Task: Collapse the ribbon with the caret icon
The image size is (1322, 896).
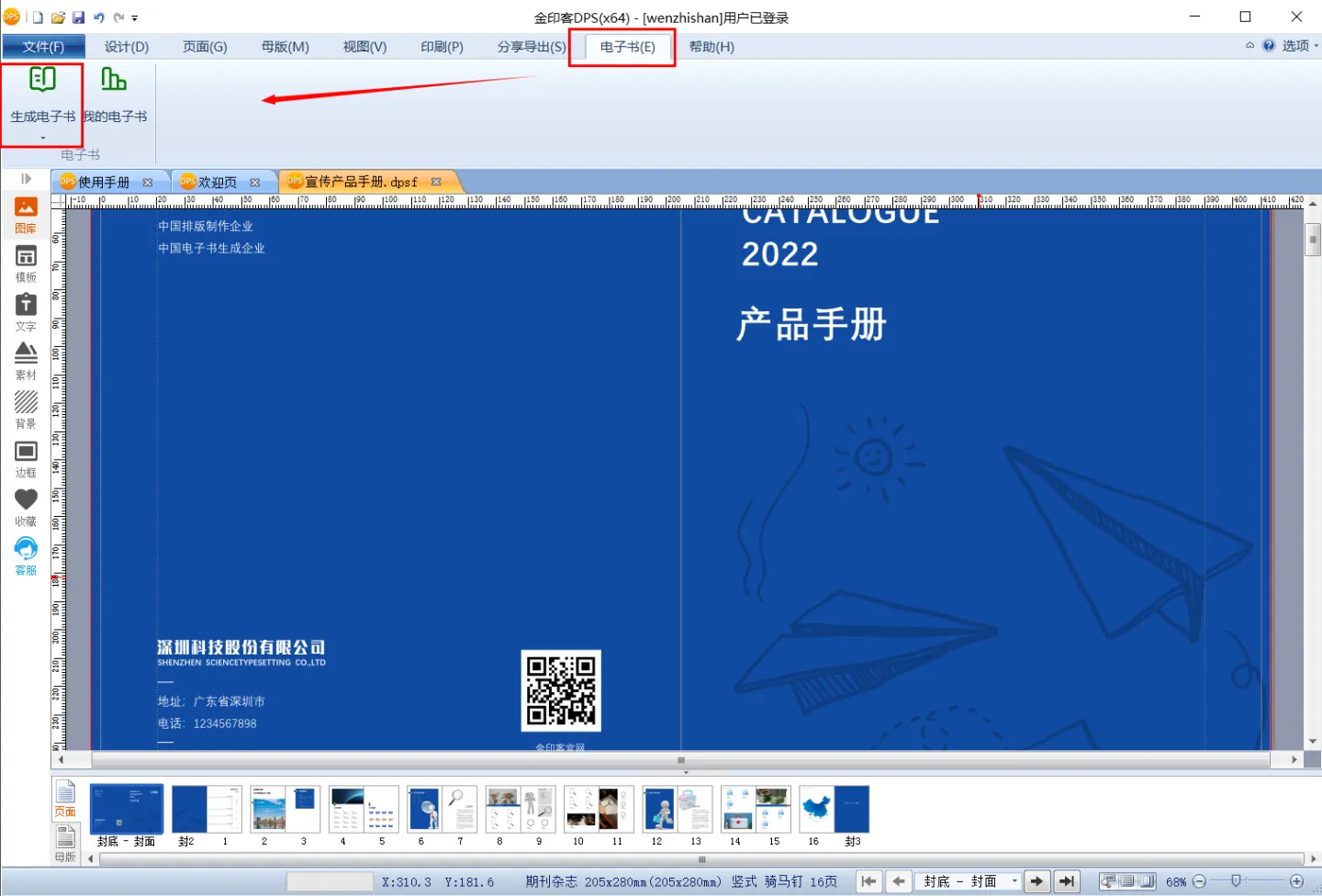Action: (x=1249, y=46)
